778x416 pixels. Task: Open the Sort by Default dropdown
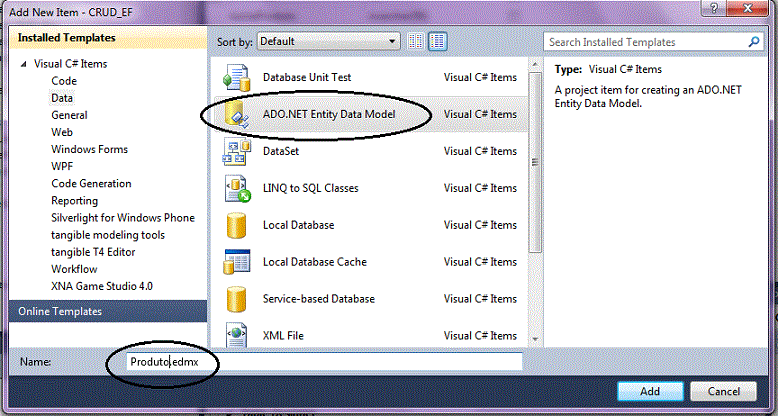tap(328, 42)
